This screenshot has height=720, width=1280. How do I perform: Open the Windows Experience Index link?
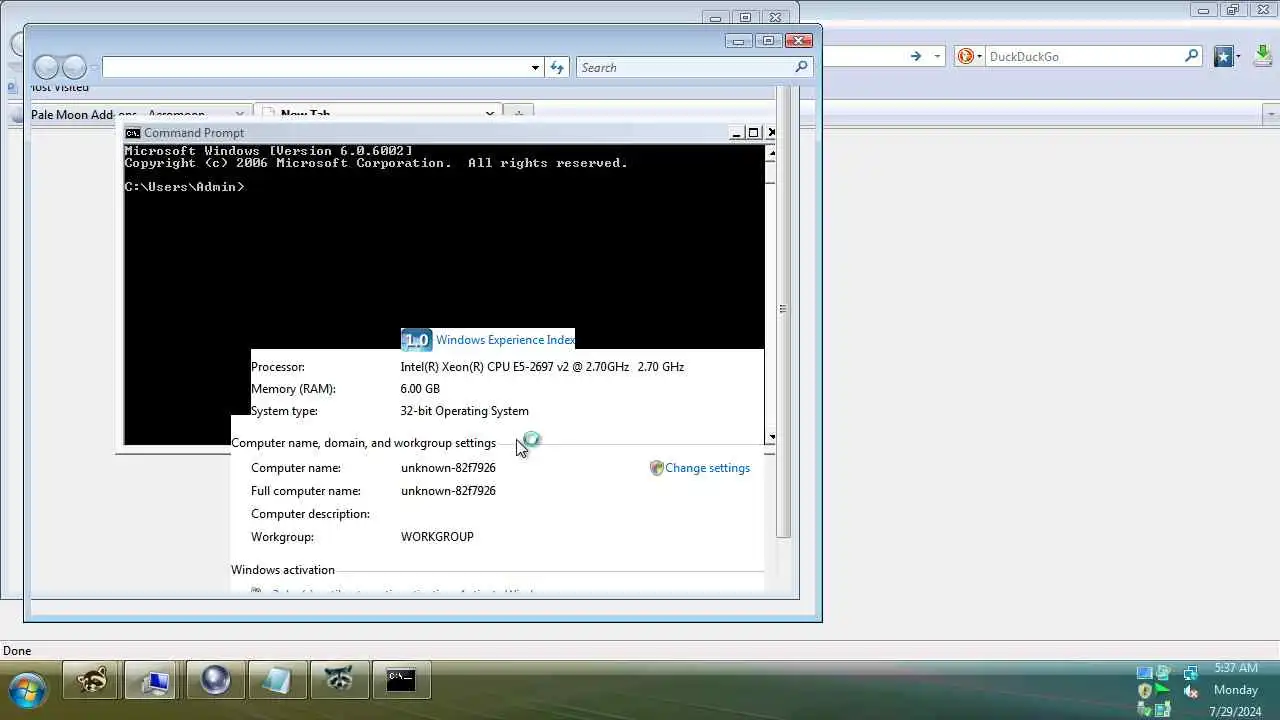click(x=505, y=340)
